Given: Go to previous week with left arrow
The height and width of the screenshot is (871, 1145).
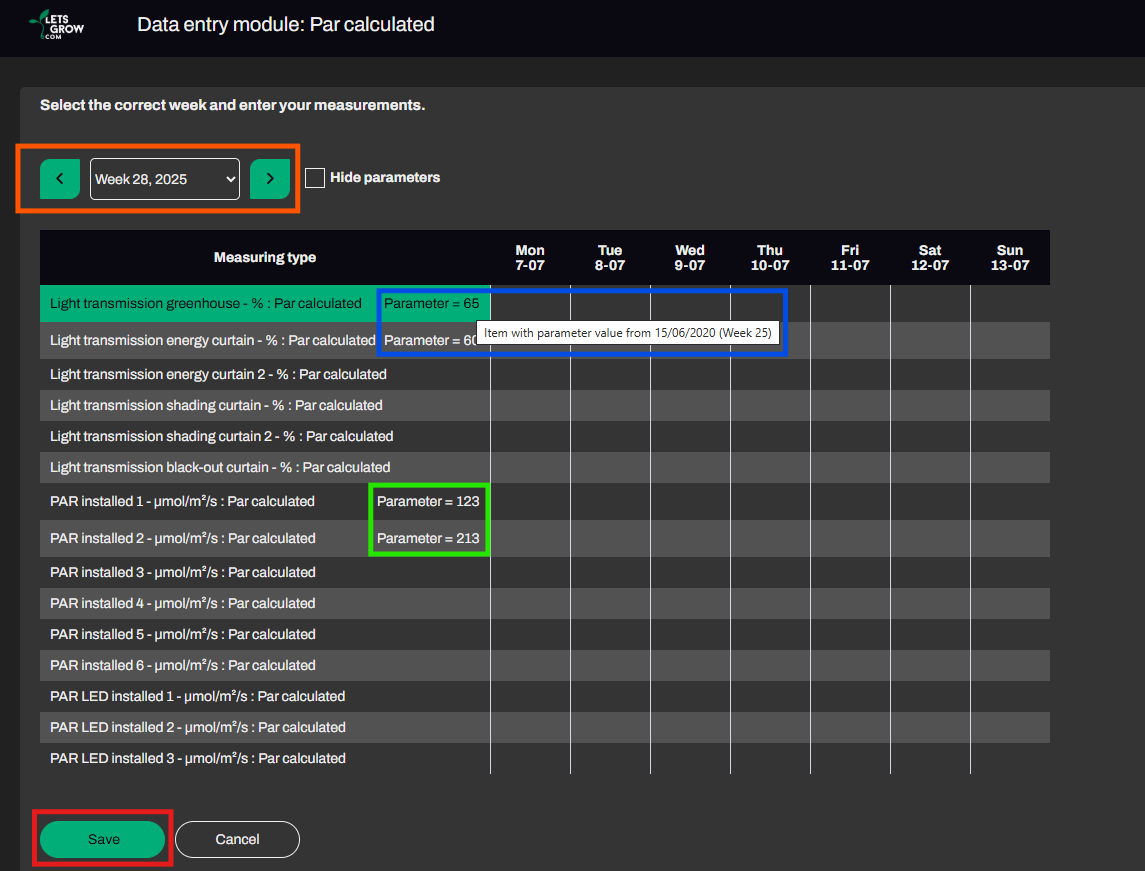Looking at the screenshot, I should 60,179.
